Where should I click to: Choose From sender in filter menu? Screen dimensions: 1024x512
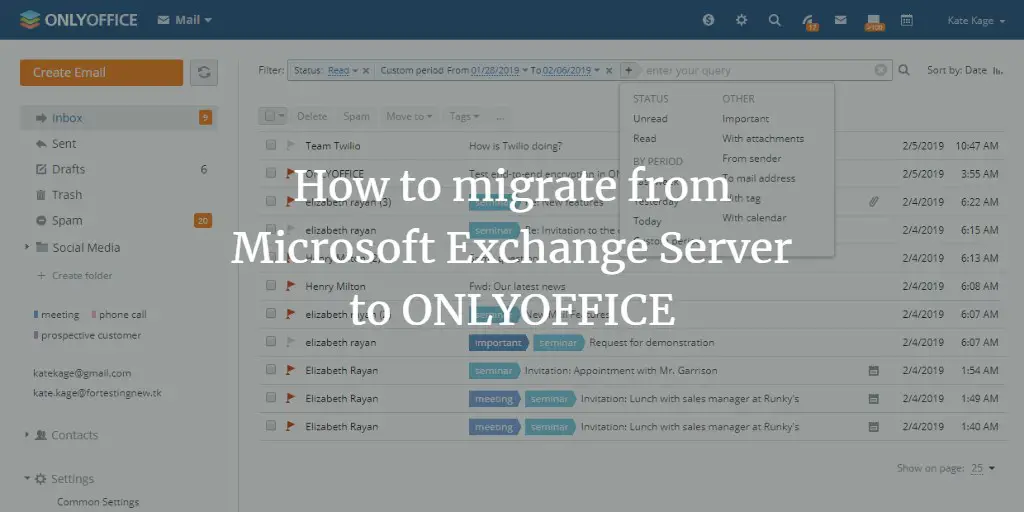752,159
